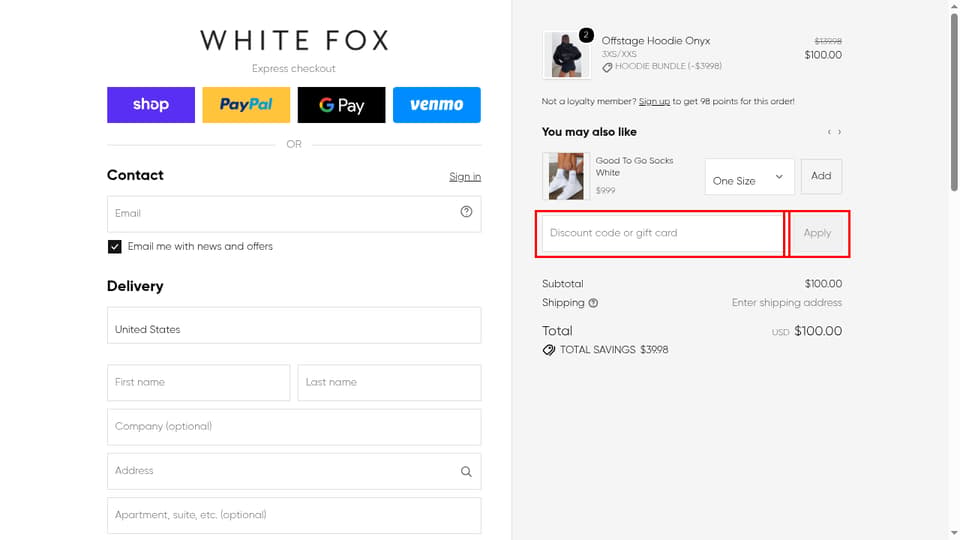This screenshot has height=540, width=960.
Task: Expand the One Size dropdown
Action: tap(749, 177)
